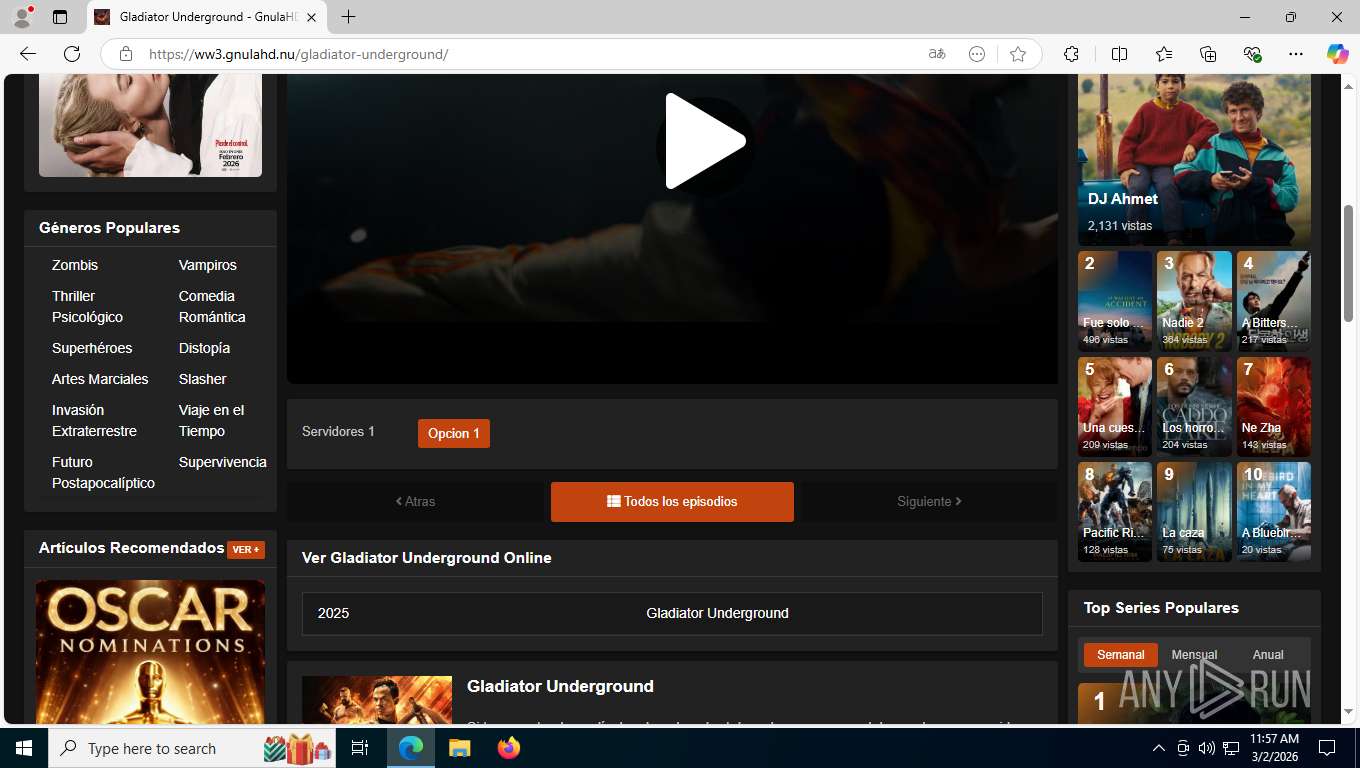Open Artes Marciales genre
Image resolution: width=1360 pixels, height=768 pixels.
pos(100,379)
